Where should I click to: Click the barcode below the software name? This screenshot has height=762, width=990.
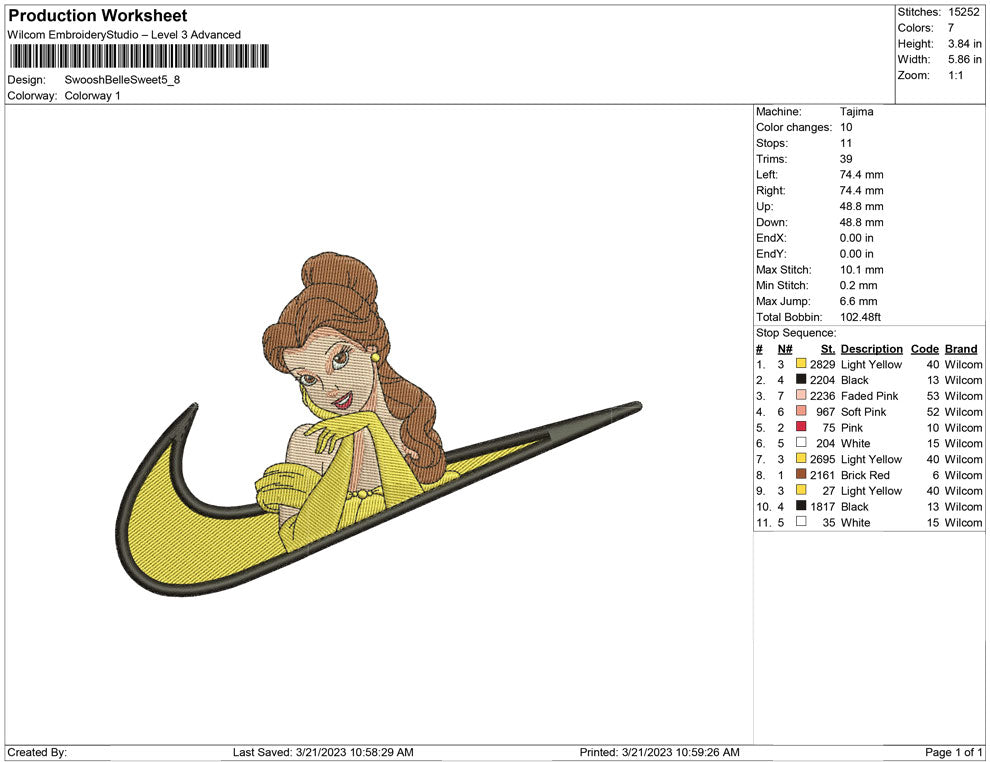pos(138,56)
